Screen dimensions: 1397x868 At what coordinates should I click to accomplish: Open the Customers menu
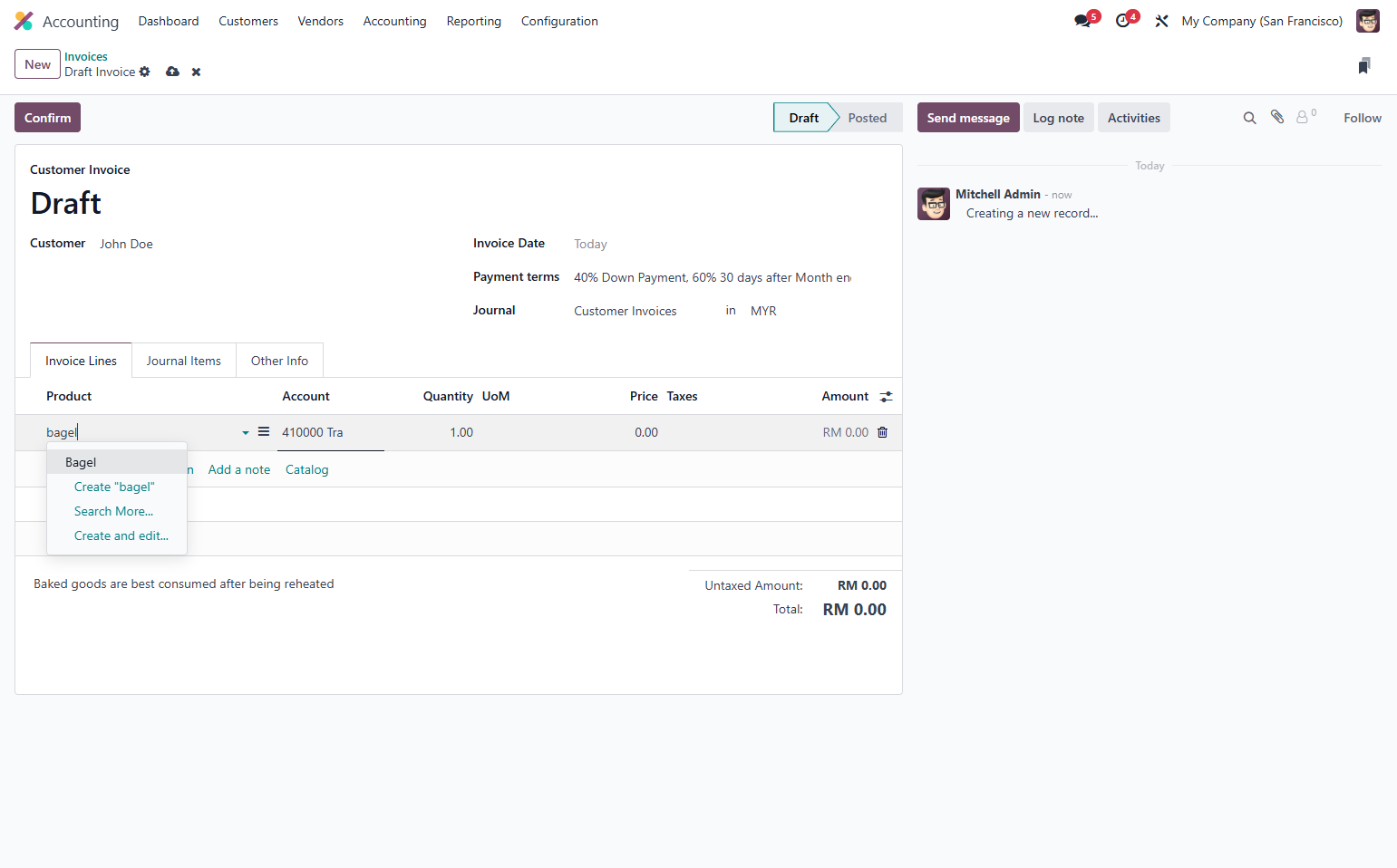click(x=248, y=21)
